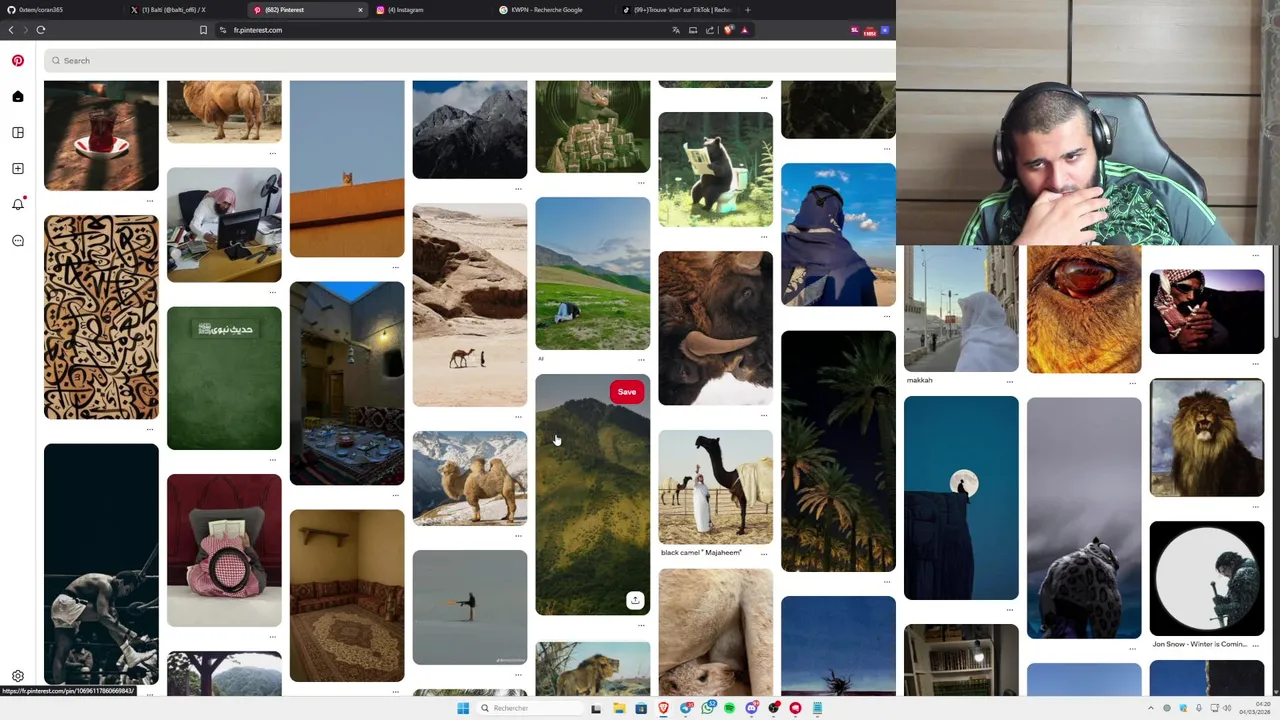Image resolution: width=1280 pixels, height=720 pixels.
Task: Open moon silhouette on cliff pin
Action: point(961,498)
